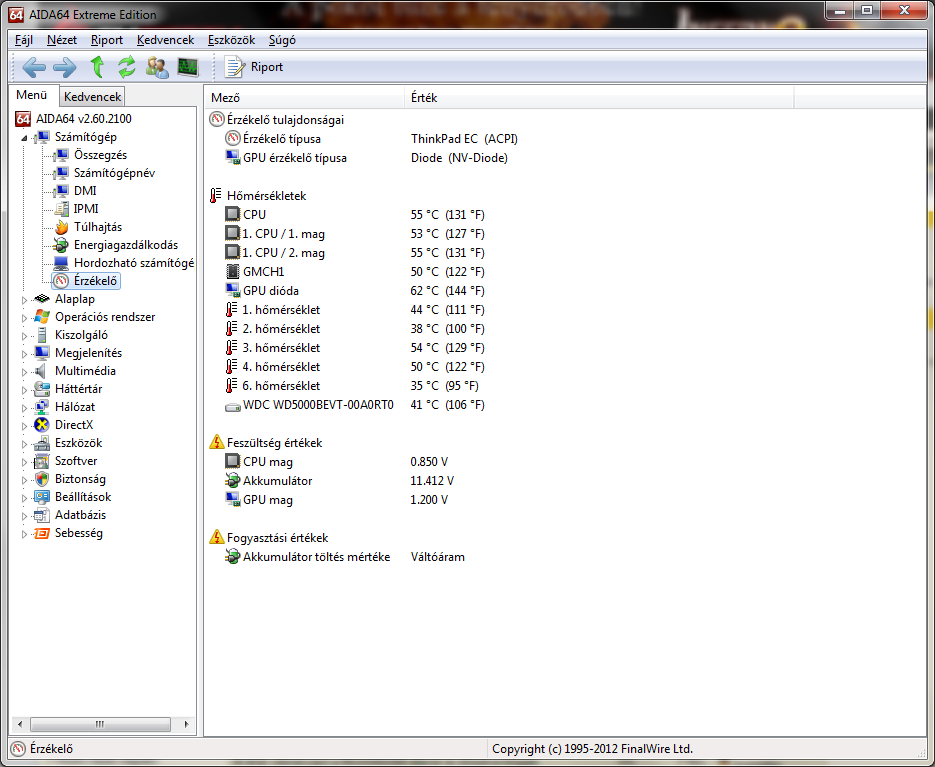Click the AIDA64 v2.60.2100 root icon

tap(23, 119)
